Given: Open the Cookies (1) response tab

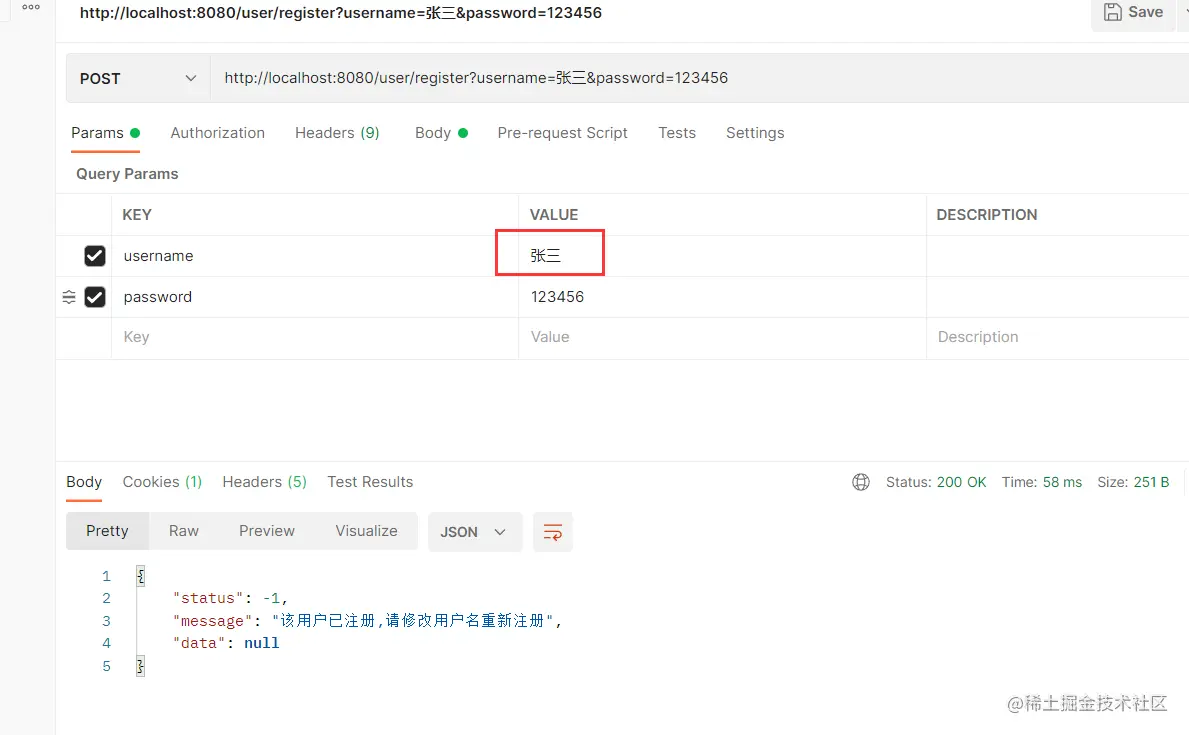Looking at the screenshot, I should tap(162, 482).
